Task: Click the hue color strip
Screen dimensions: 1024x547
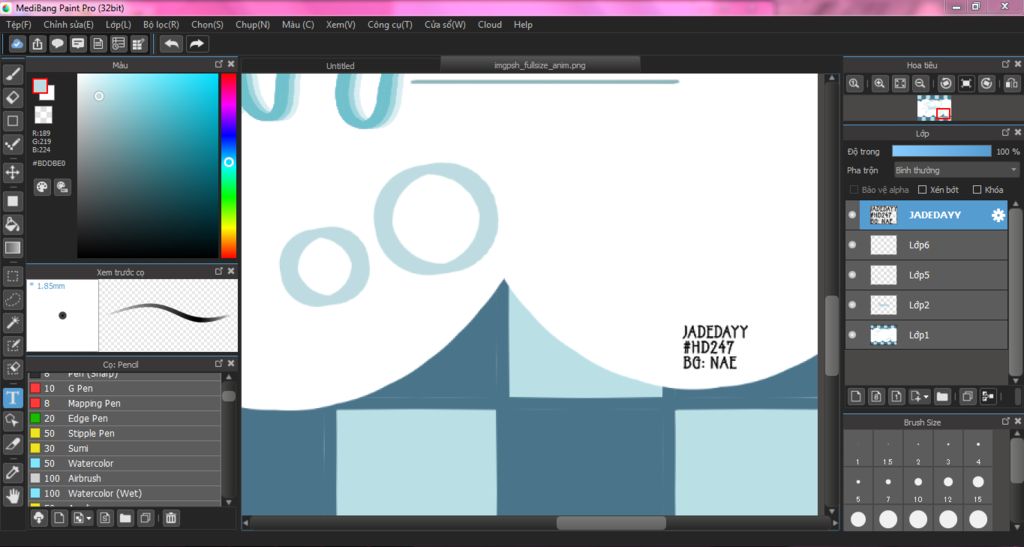Action: click(228, 166)
